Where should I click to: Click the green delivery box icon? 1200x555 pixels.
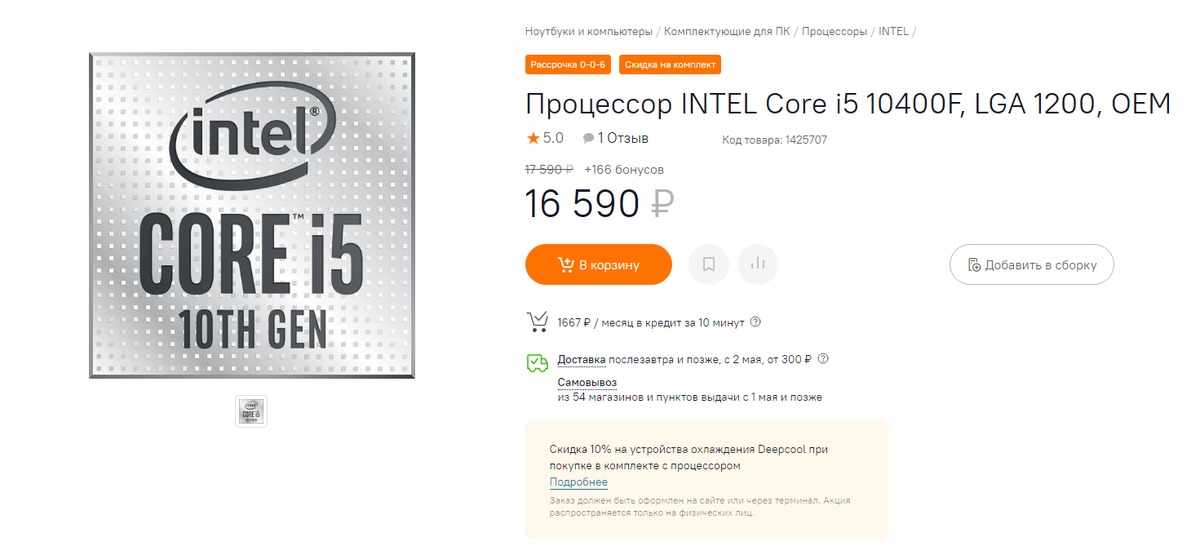pyautogui.click(x=537, y=362)
